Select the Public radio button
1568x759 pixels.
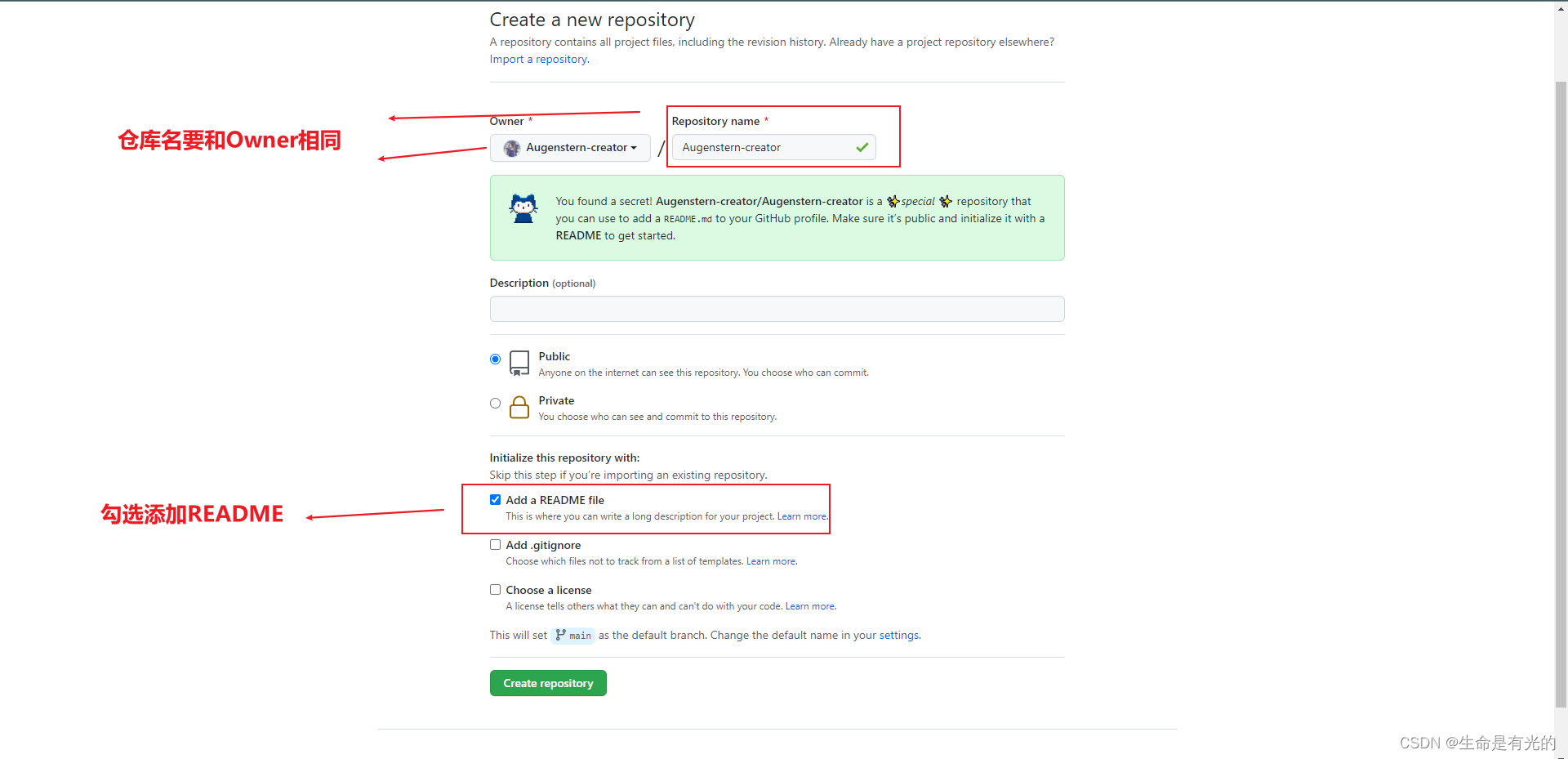click(x=495, y=359)
